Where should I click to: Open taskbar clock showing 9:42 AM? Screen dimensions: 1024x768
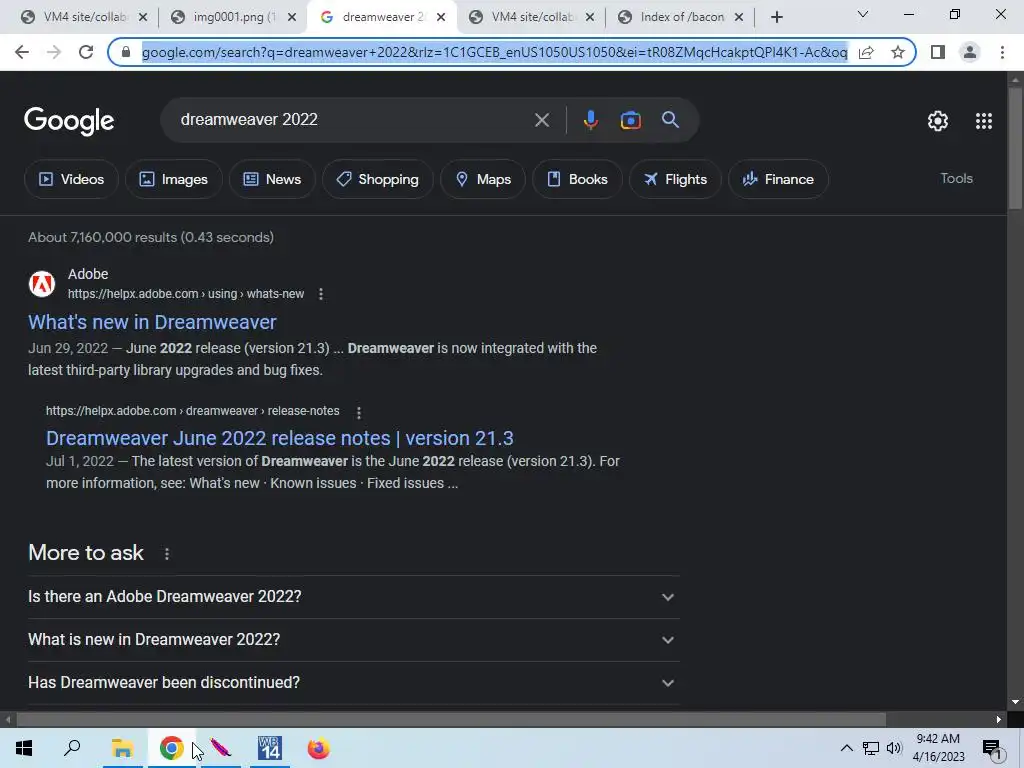[938, 748]
